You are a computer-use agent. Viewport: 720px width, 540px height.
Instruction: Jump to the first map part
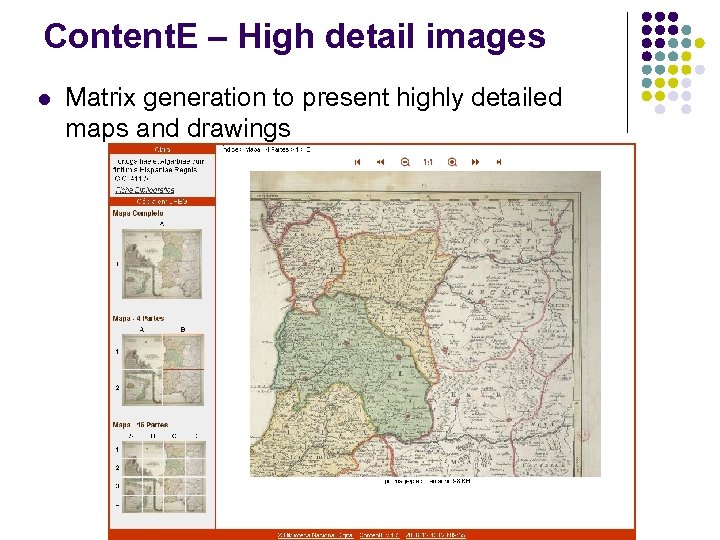(x=358, y=162)
